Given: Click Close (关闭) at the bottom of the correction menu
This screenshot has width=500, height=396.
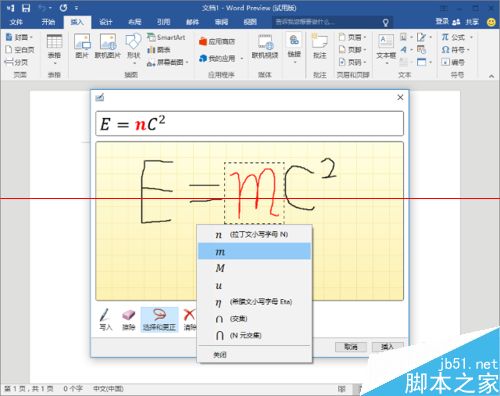Looking at the screenshot, I should 255,355.
